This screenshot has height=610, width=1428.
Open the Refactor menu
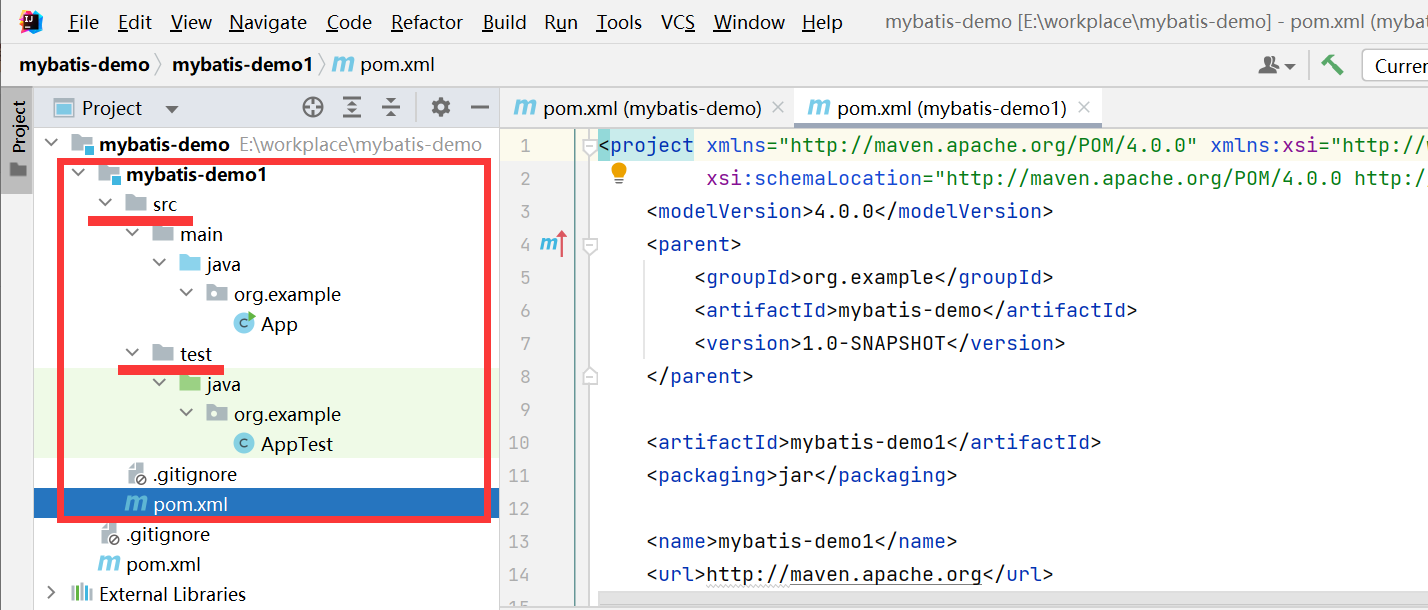[427, 22]
